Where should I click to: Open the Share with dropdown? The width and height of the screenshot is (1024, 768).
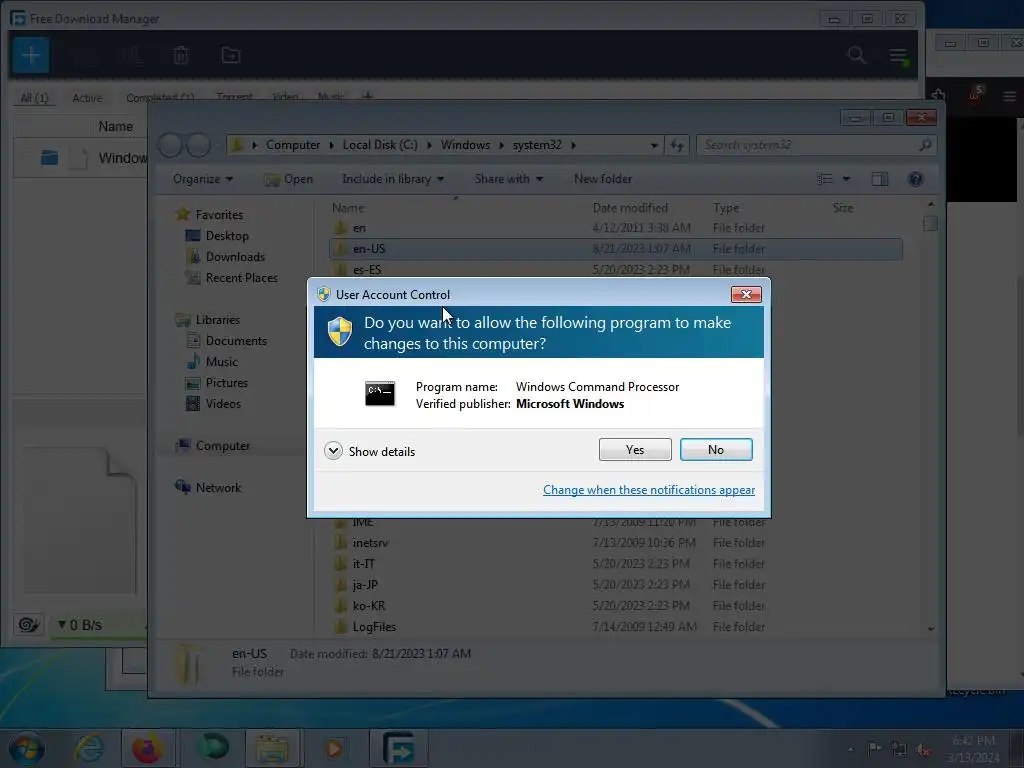[x=509, y=179]
